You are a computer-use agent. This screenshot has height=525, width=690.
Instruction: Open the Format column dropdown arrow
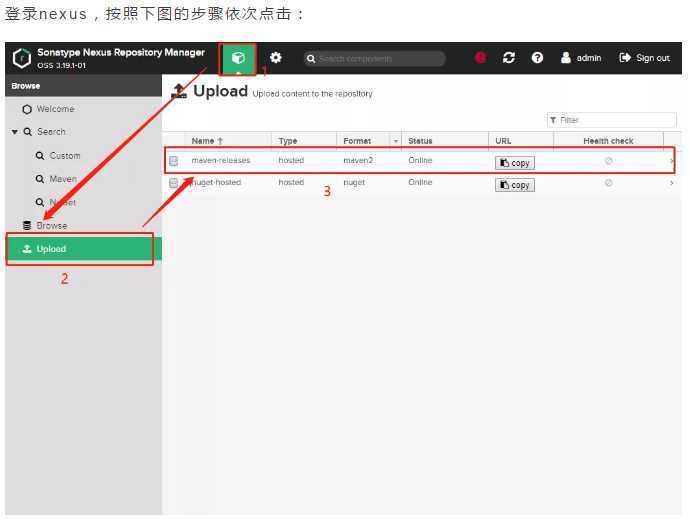[x=396, y=141]
